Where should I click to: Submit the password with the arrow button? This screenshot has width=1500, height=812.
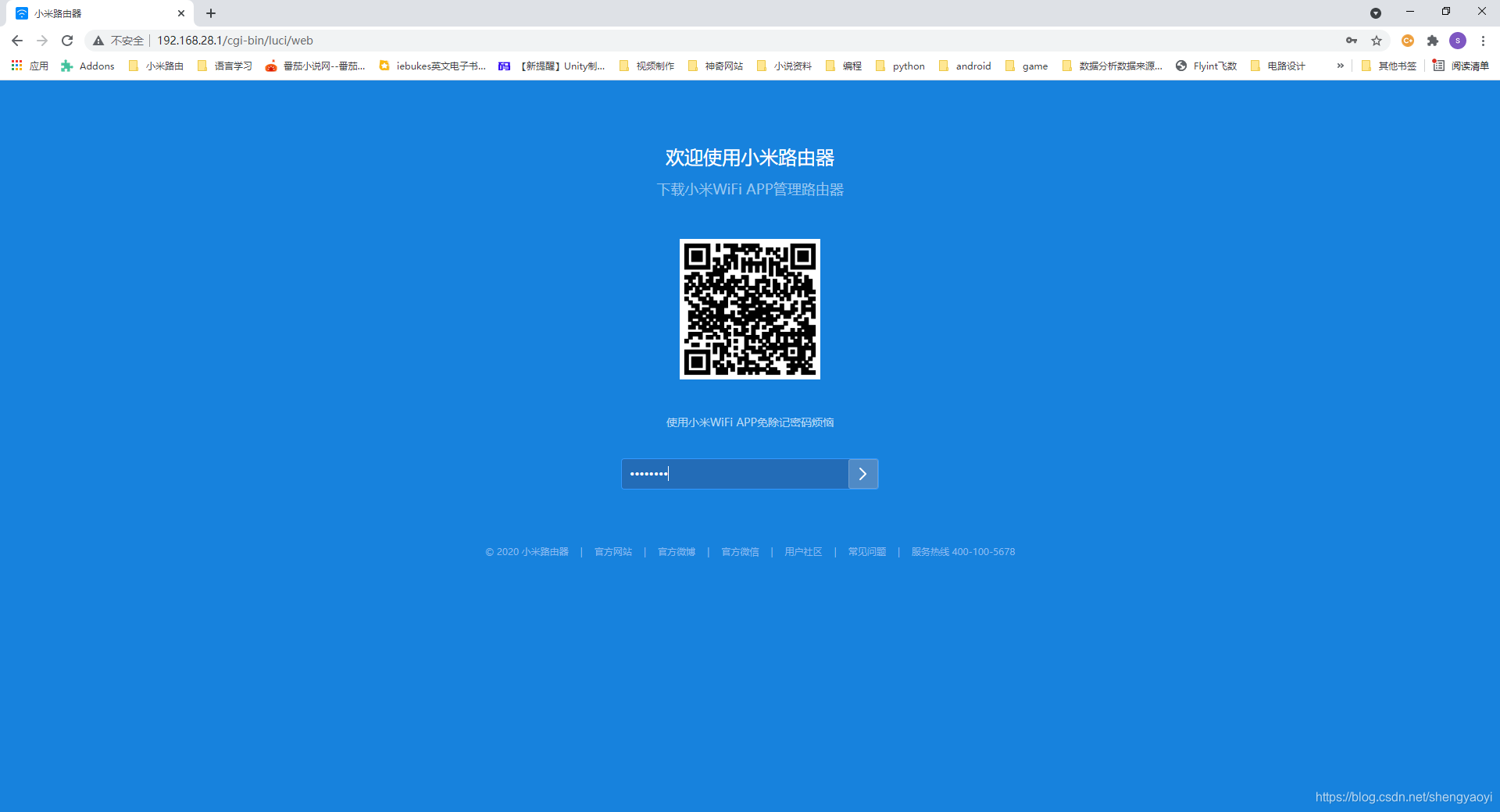tap(863, 474)
